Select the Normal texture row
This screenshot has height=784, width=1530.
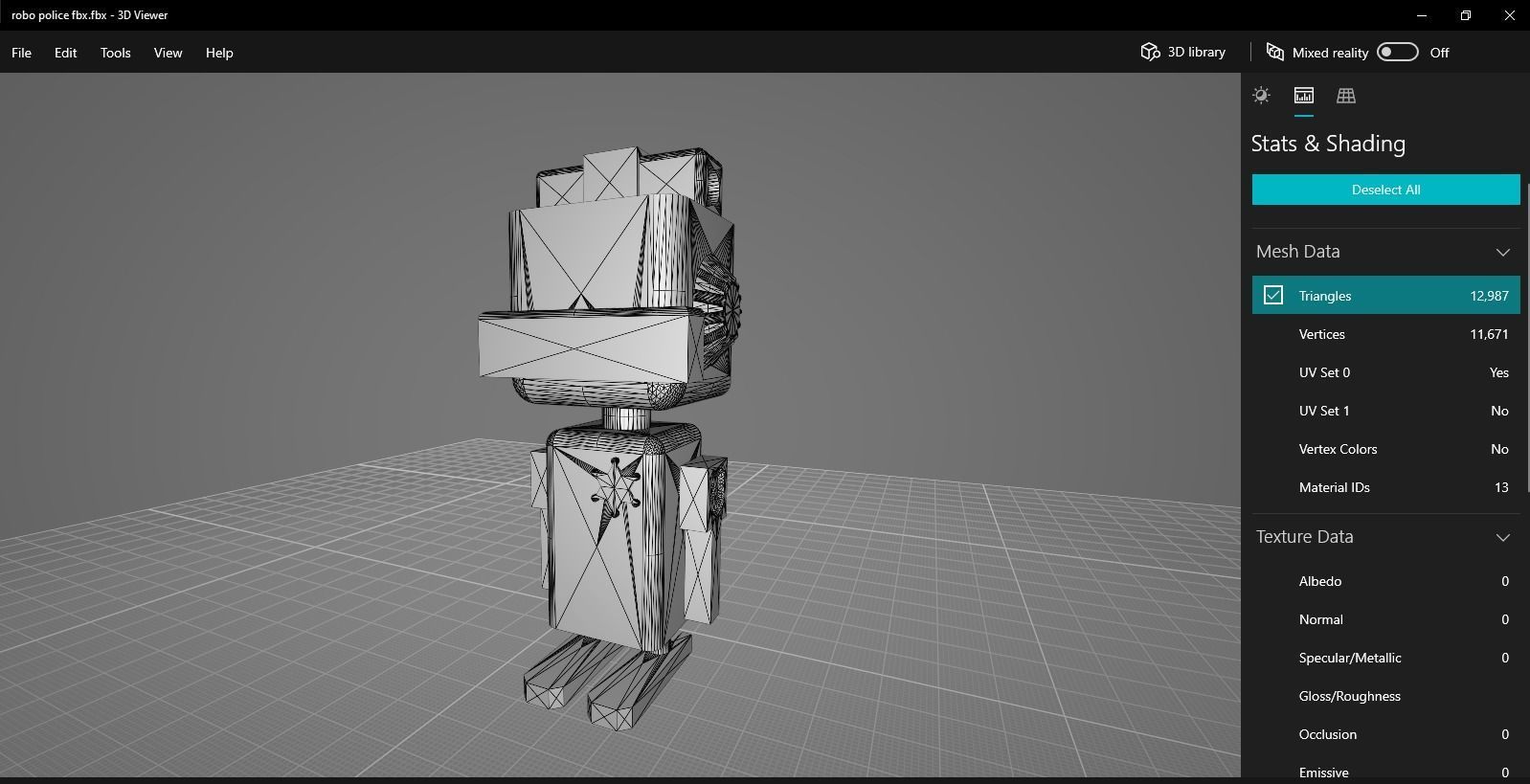point(1385,619)
